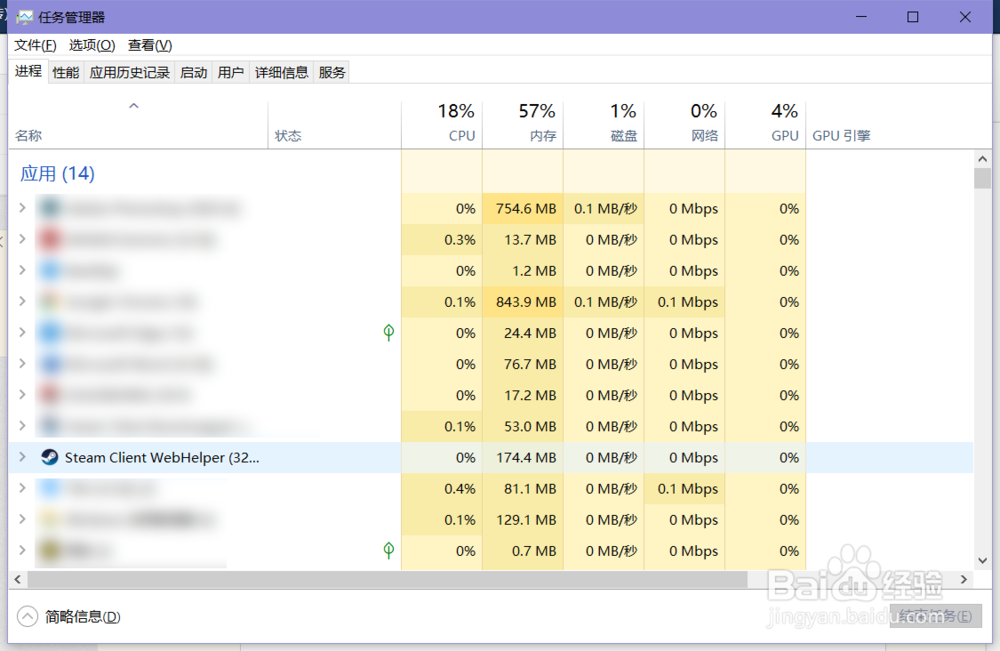
Task: Open the 查看(V) menu
Action: [150, 45]
